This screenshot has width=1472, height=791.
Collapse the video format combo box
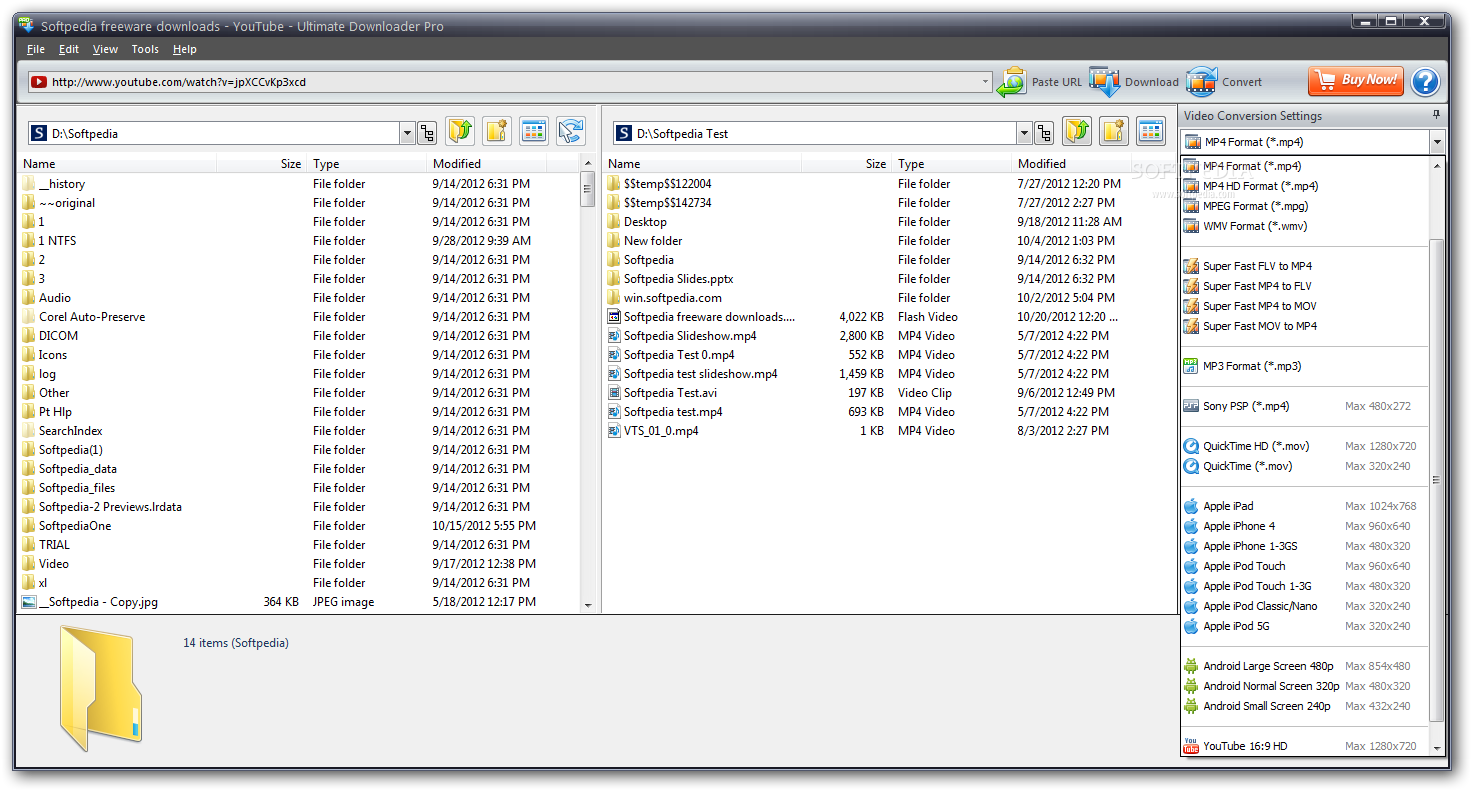coord(1437,142)
